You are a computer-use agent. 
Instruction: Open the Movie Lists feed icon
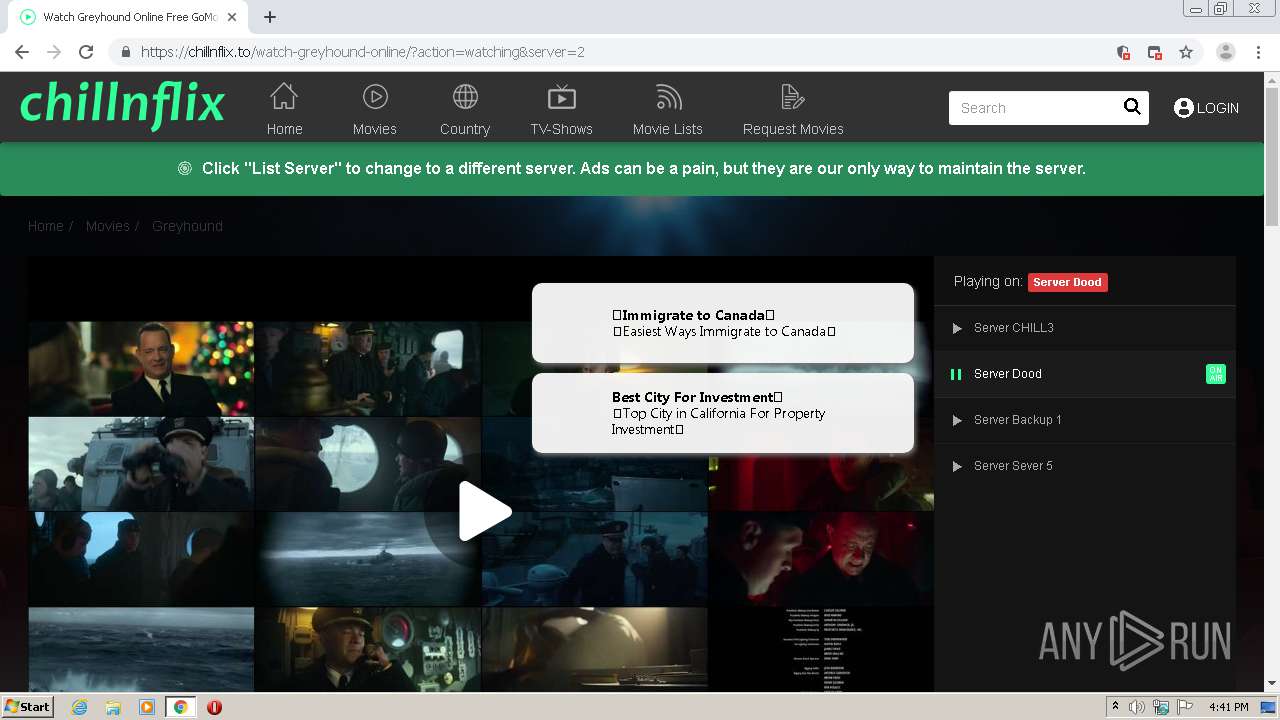pos(668,97)
